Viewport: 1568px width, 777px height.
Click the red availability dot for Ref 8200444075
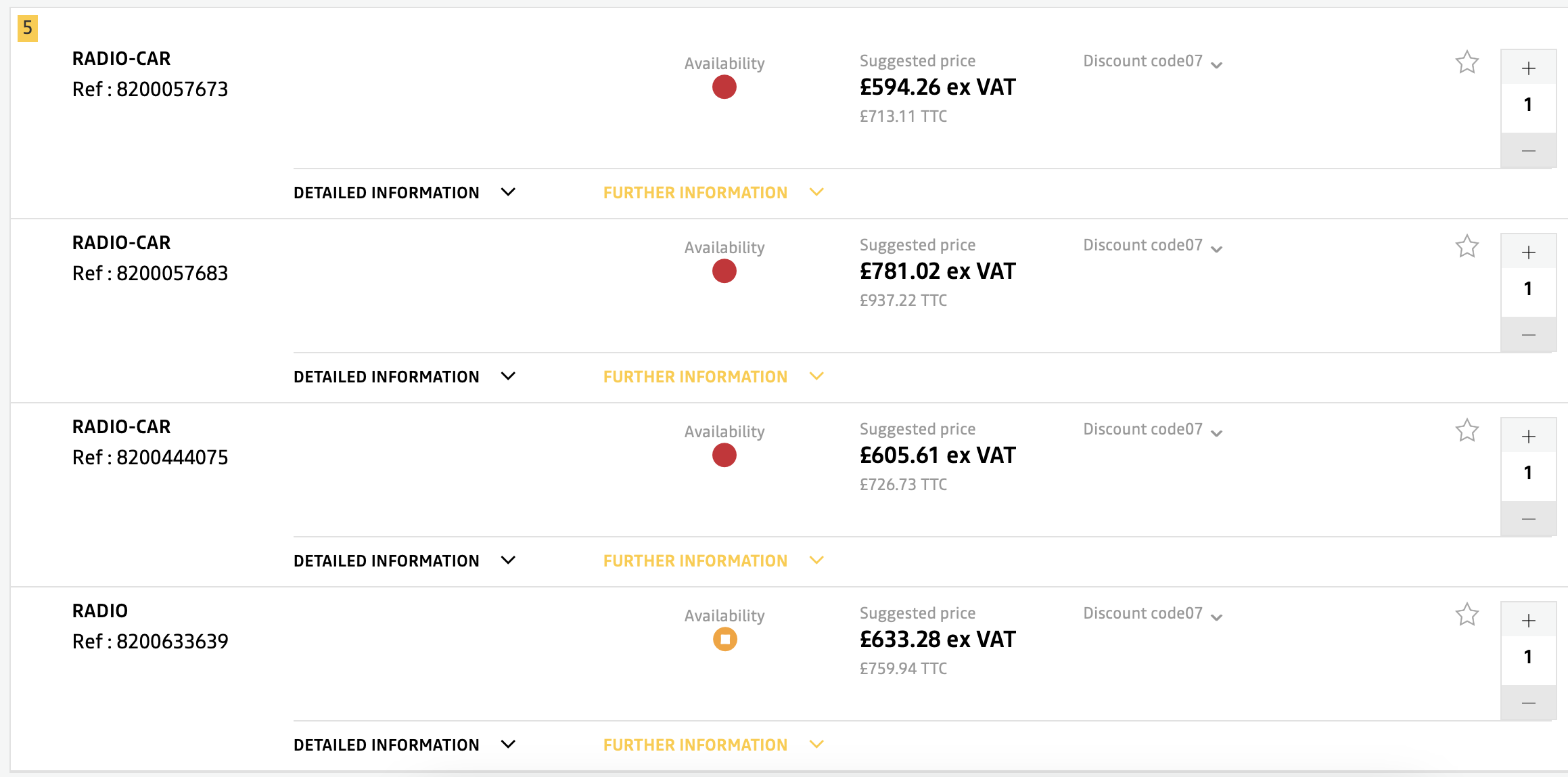pyautogui.click(x=724, y=455)
